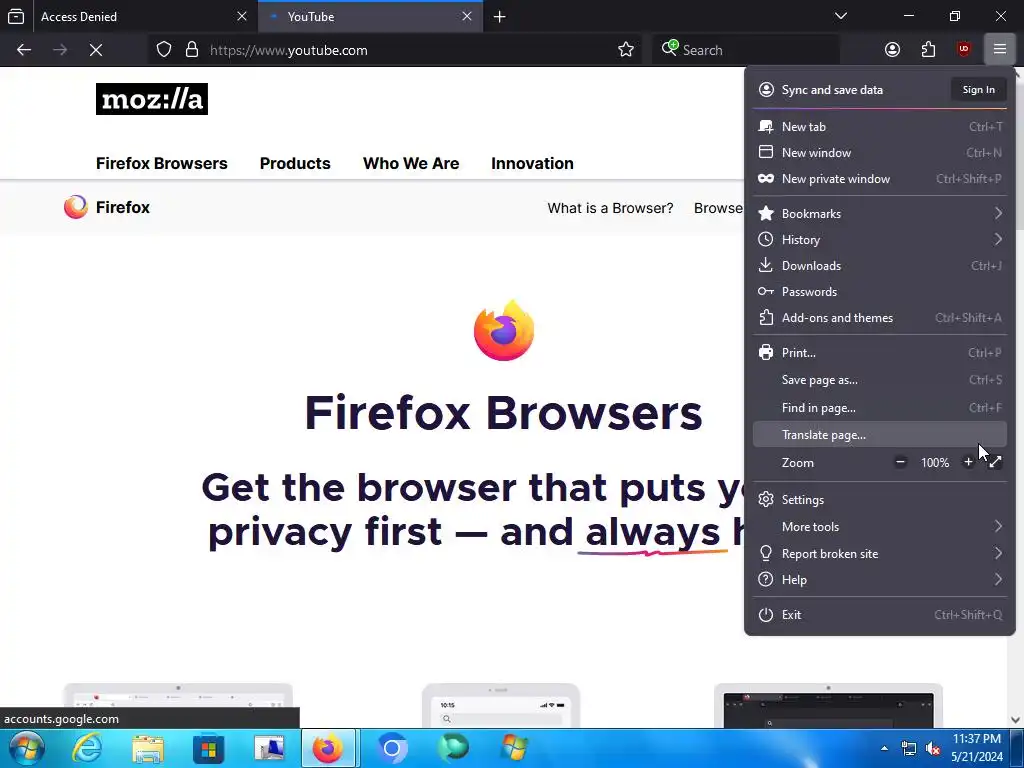Increase zoom with the plus button
The width and height of the screenshot is (1024, 768).
(968, 462)
